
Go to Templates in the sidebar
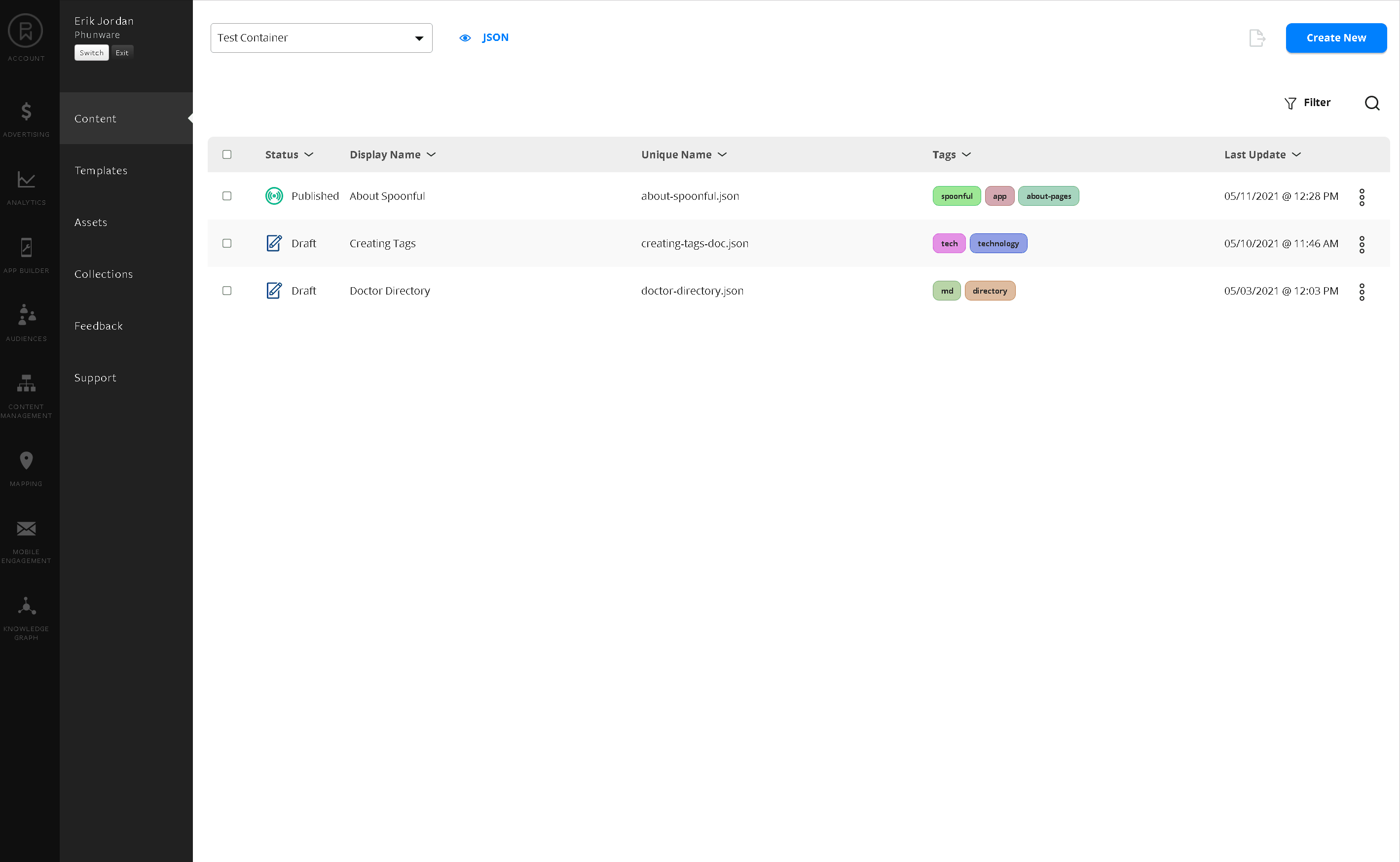[101, 170]
